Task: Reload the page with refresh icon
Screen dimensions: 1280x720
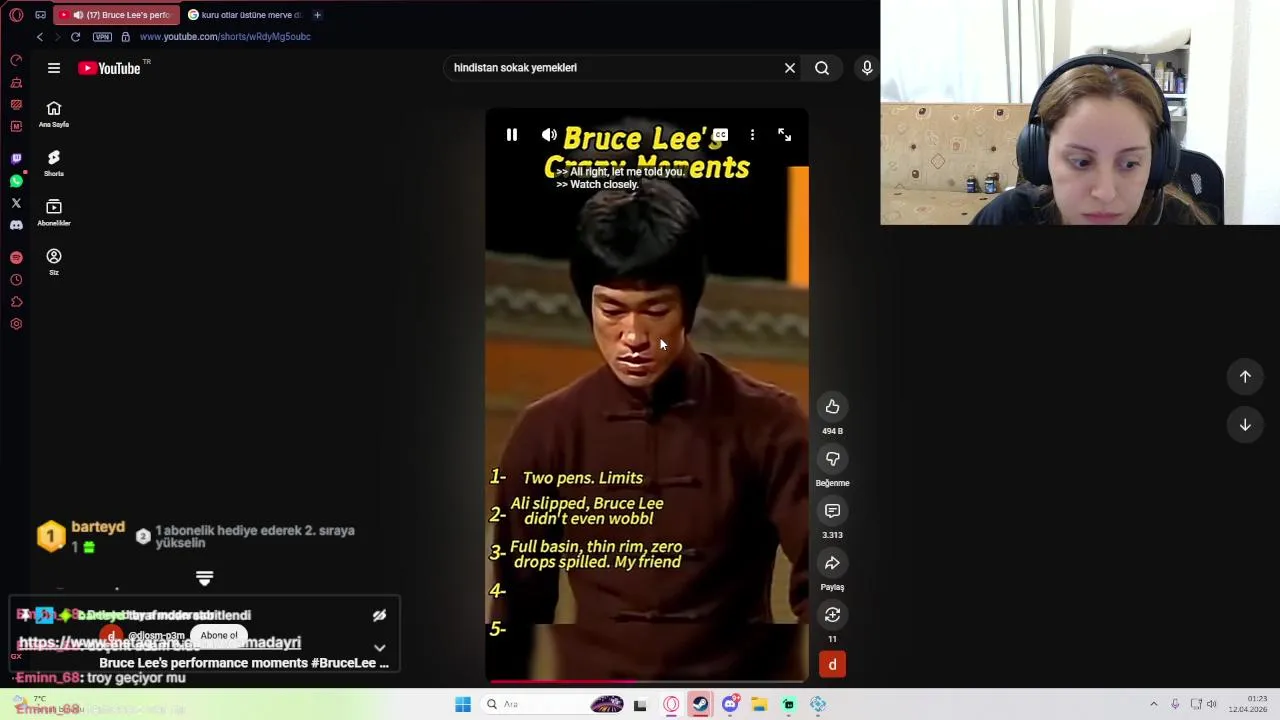Action: tap(75, 37)
